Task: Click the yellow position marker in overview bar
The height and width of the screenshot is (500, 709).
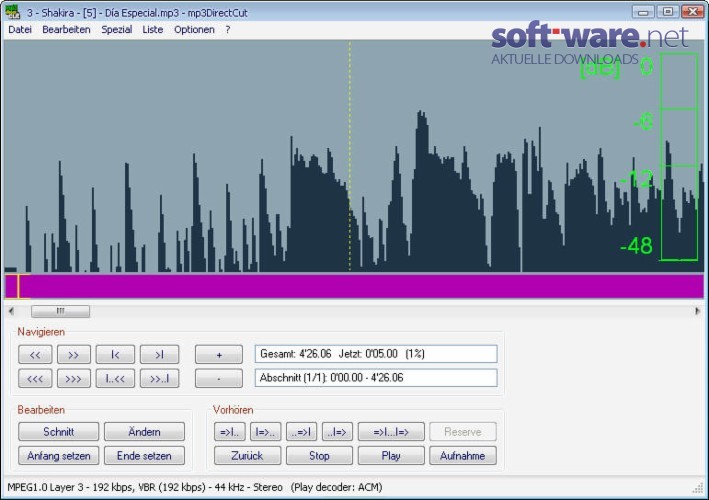Action: pos(18,287)
